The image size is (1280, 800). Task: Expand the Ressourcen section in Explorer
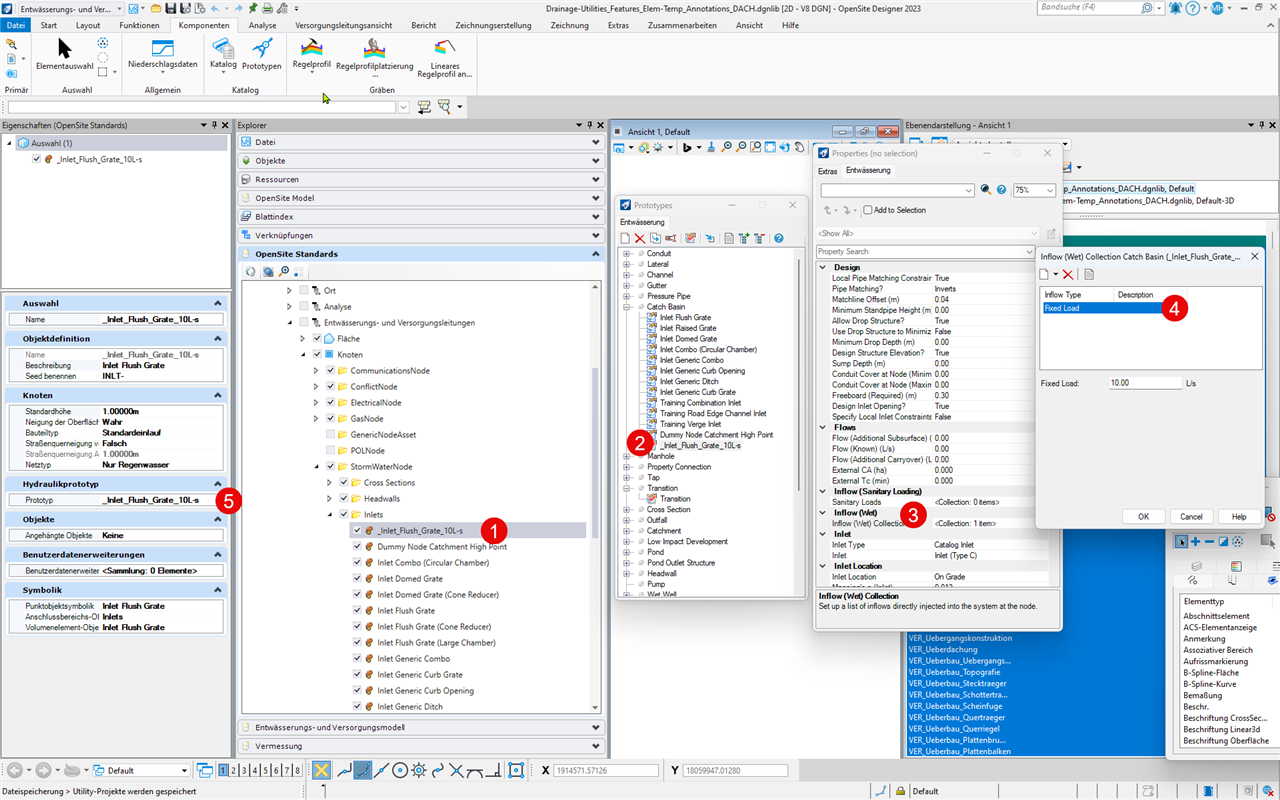pyautogui.click(x=597, y=179)
